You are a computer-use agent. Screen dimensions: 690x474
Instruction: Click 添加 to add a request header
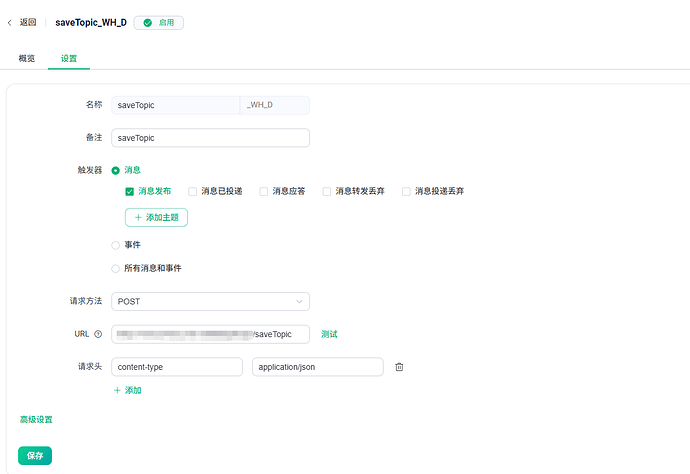click(x=127, y=390)
